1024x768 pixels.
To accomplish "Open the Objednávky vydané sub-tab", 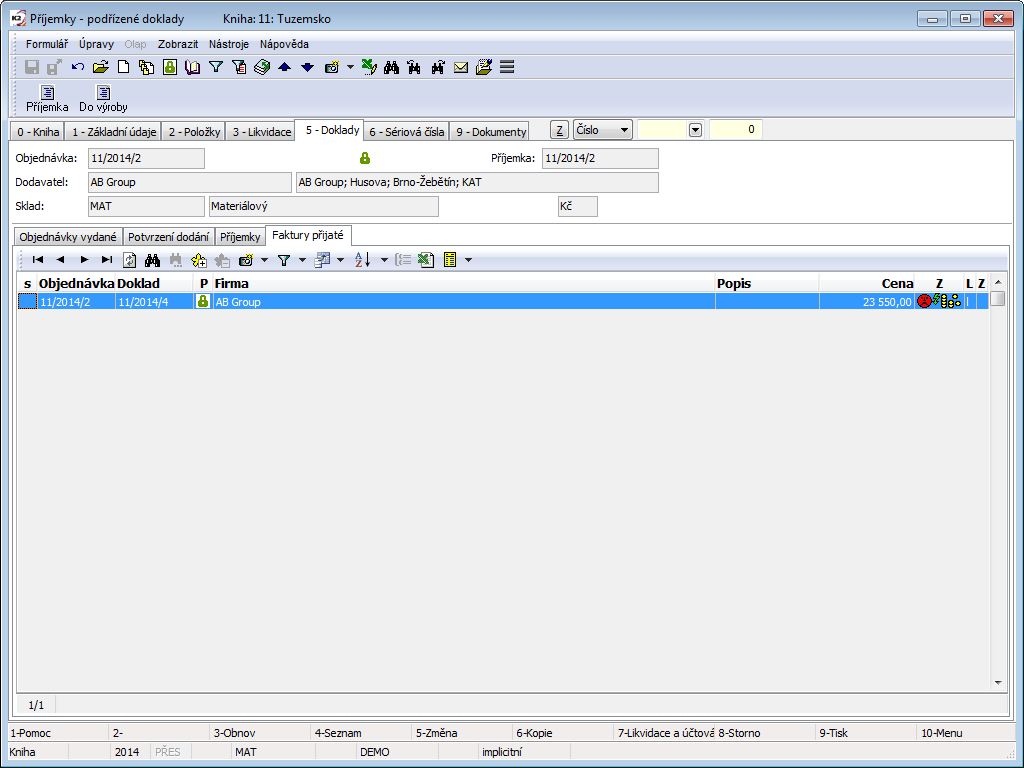I will pos(69,237).
